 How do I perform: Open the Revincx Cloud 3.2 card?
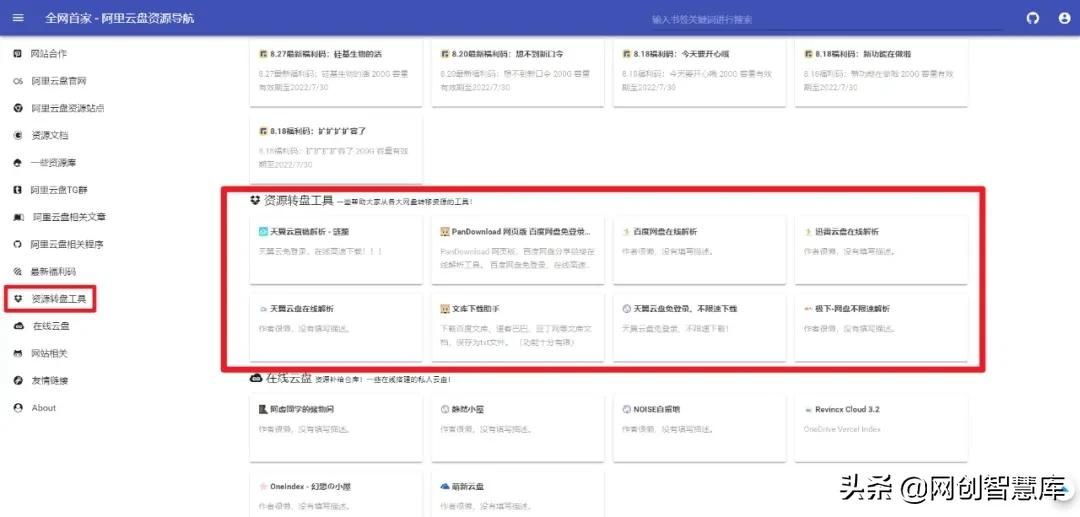tap(881, 427)
